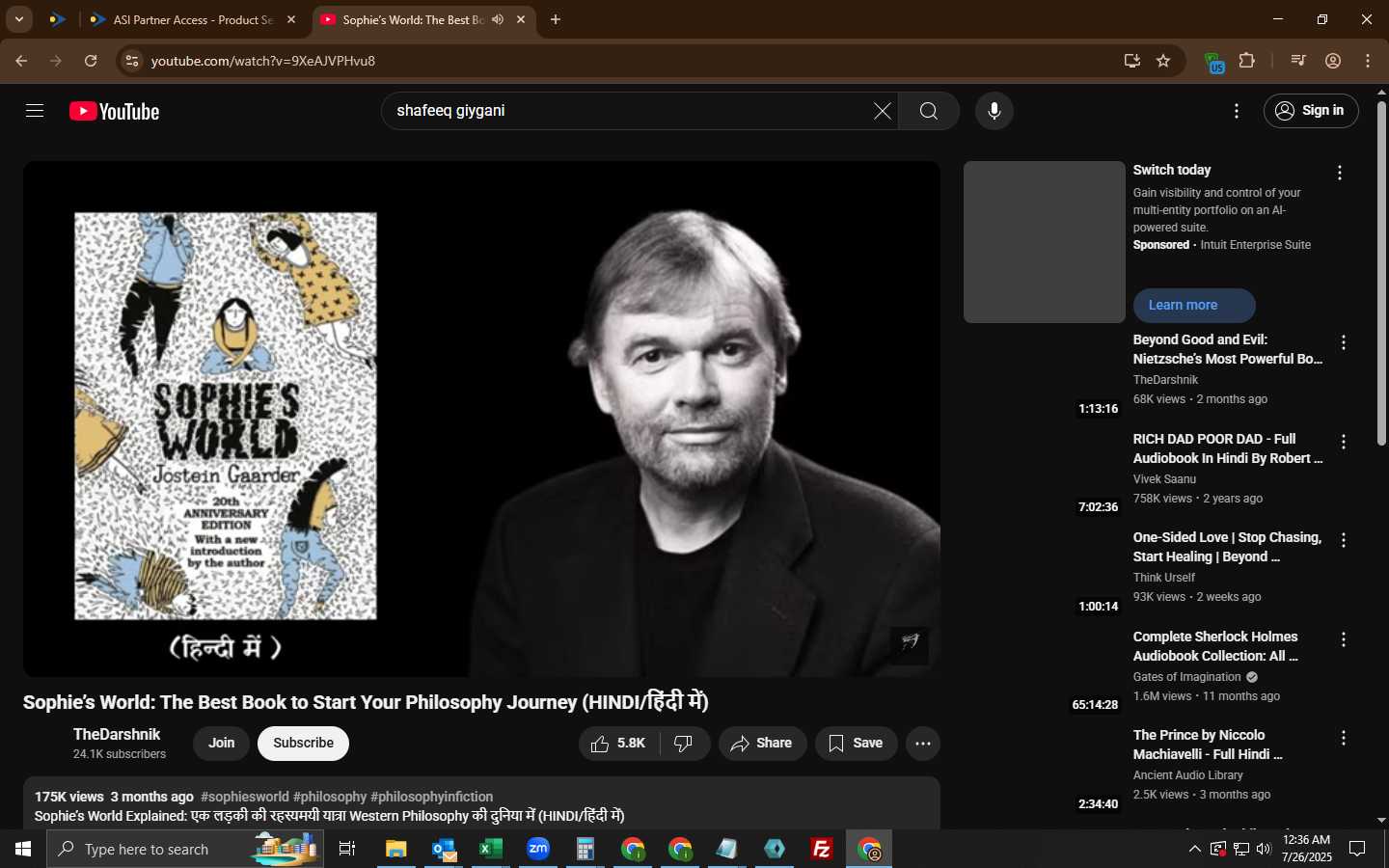Go to YouTube home via the logo

[114, 112]
